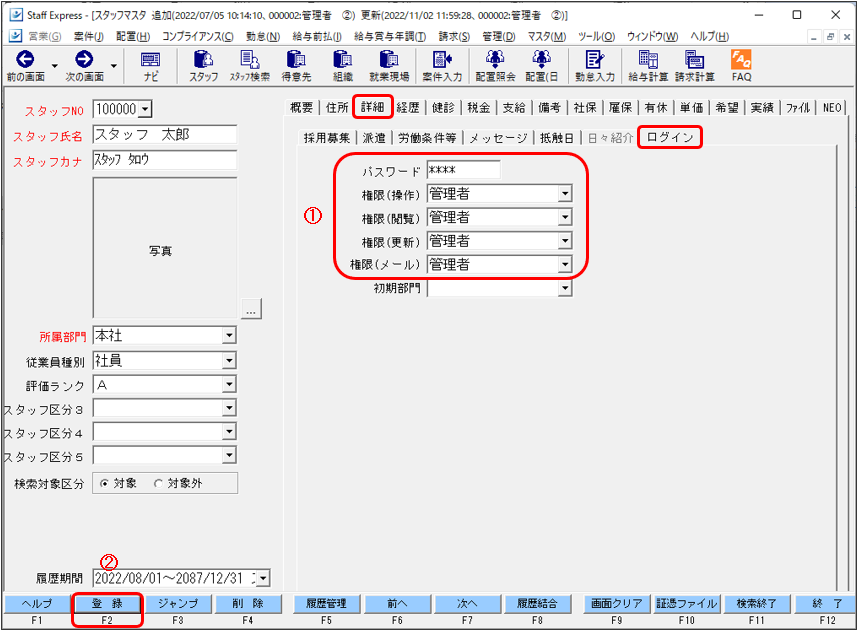This screenshot has width=858, height=632.
Task: Open the ツール(O) menu
Action: 596,37
